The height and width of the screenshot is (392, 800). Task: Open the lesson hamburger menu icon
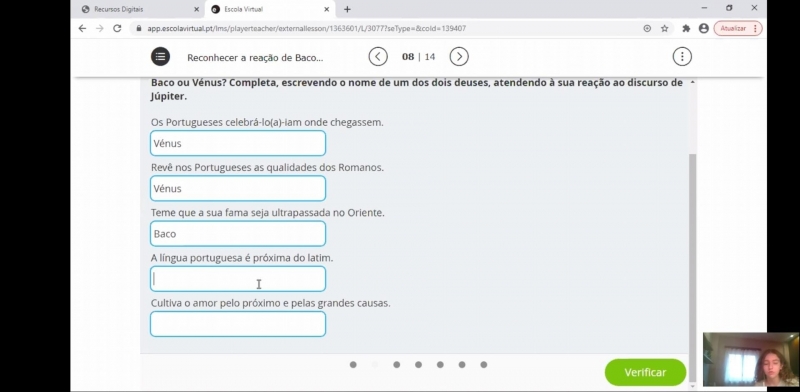pos(160,57)
